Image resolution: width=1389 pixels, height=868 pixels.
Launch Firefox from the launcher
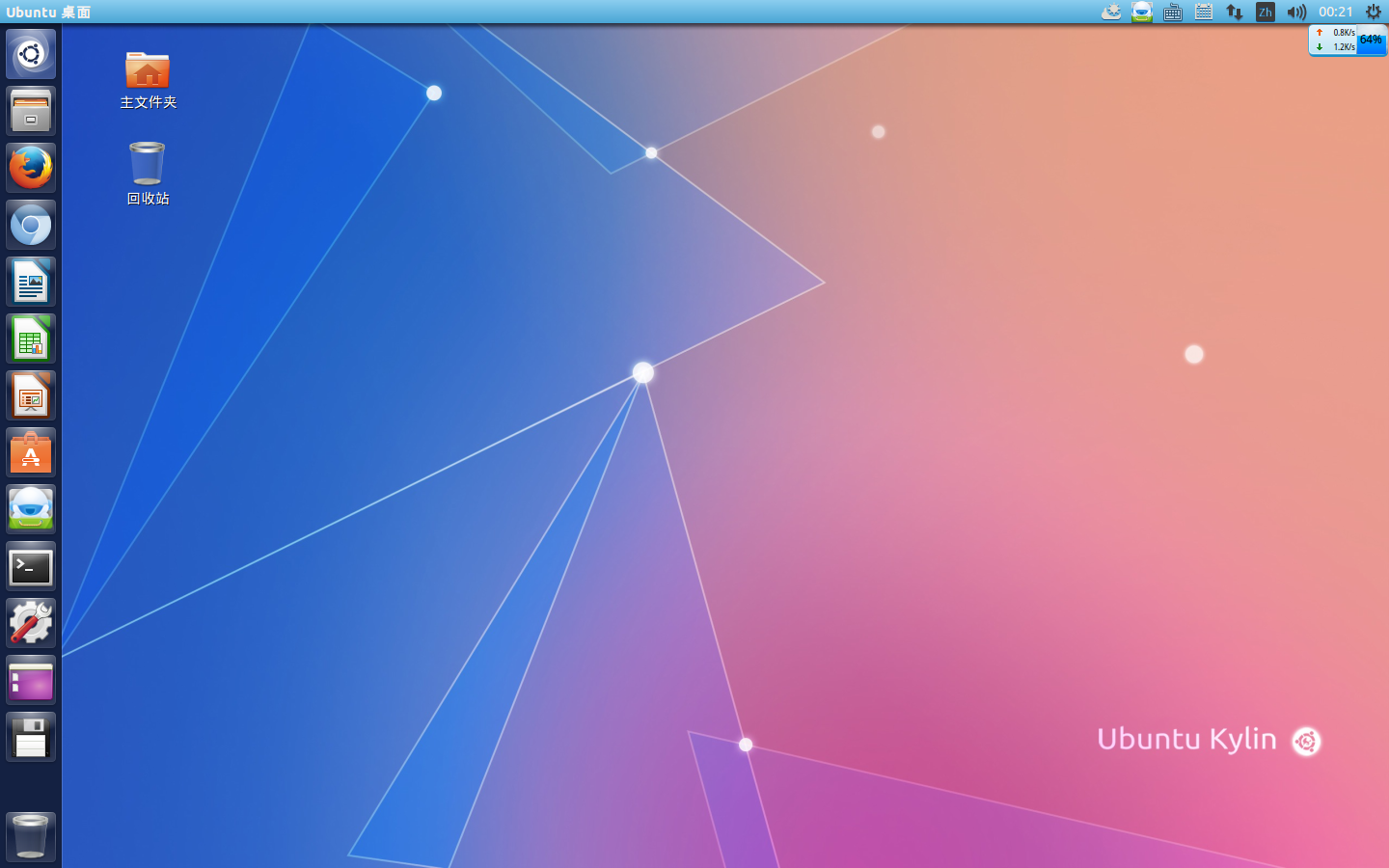[31, 168]
